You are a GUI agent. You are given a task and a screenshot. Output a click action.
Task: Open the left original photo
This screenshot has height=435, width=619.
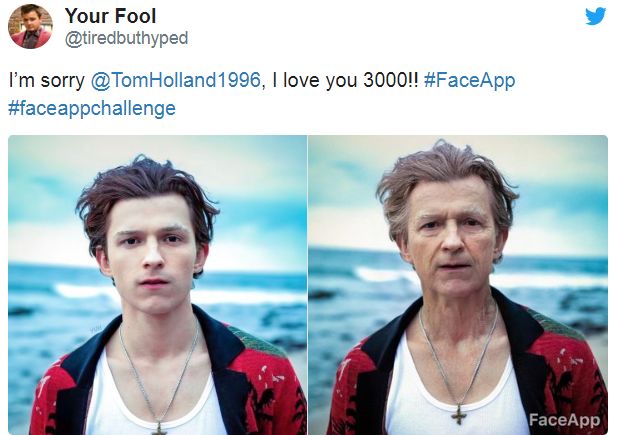157,285
